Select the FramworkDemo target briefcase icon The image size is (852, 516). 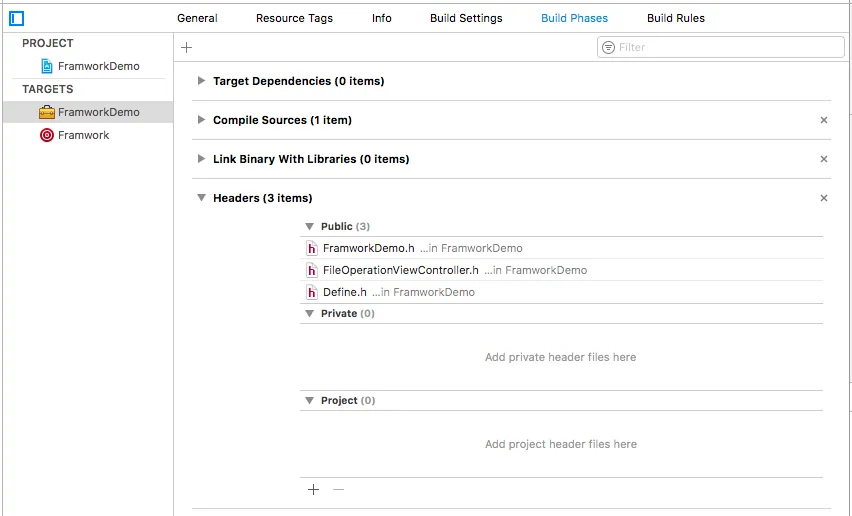tap(47, 112)
